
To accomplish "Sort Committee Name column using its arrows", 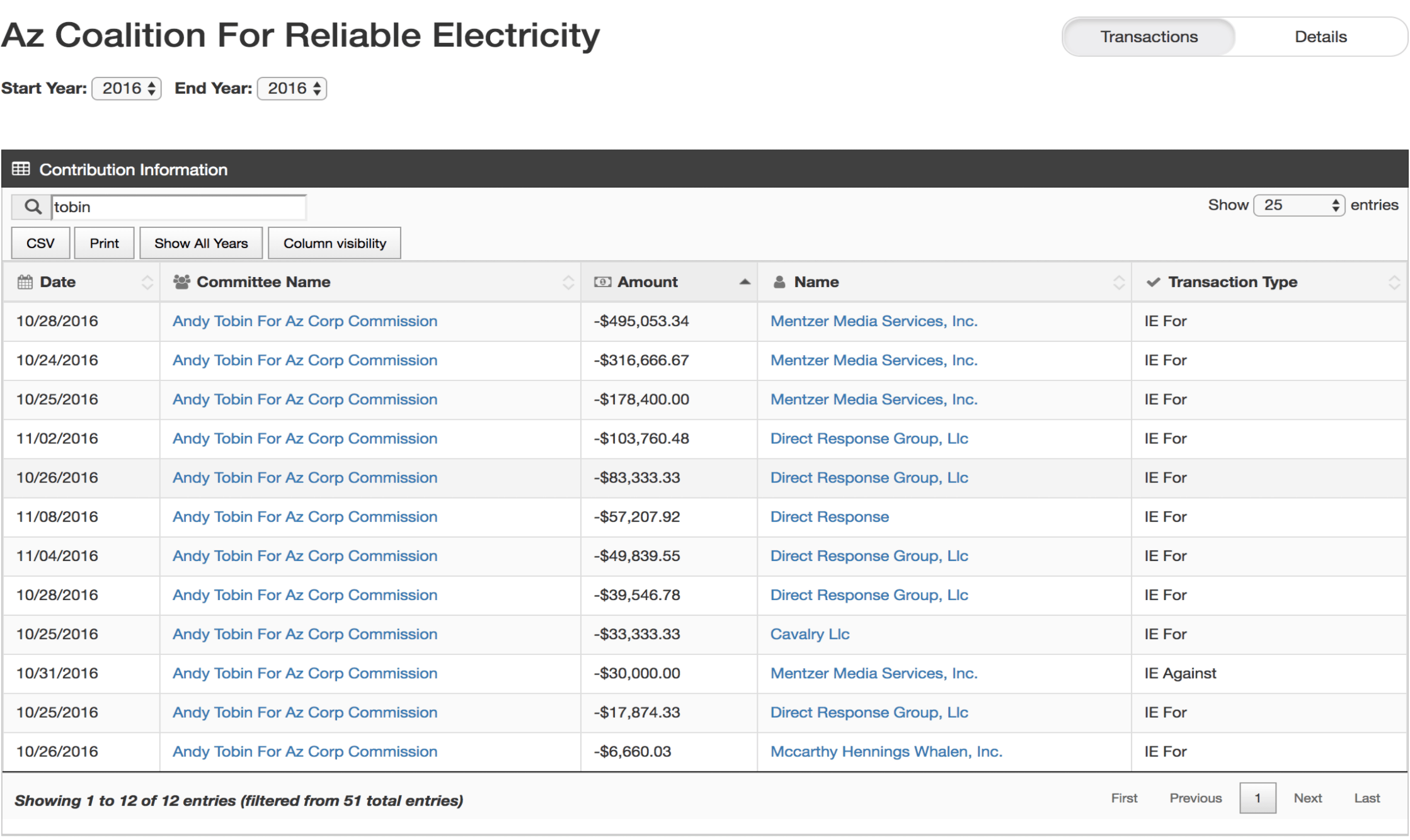I will [x=568, y=282].
